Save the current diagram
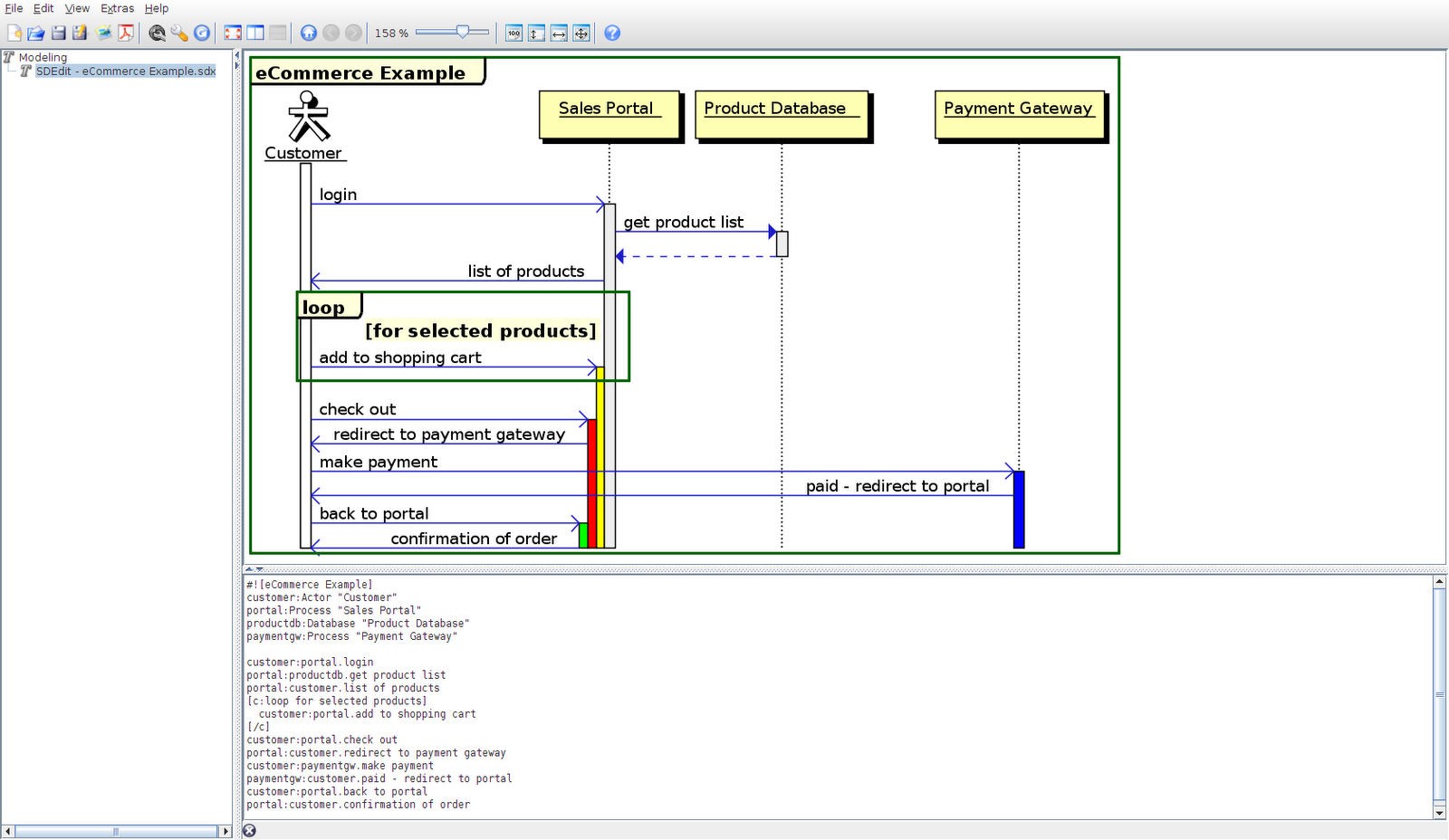The width and height of the screenshot is (1449, 840). pyautogui.click(x=58, y=33)
